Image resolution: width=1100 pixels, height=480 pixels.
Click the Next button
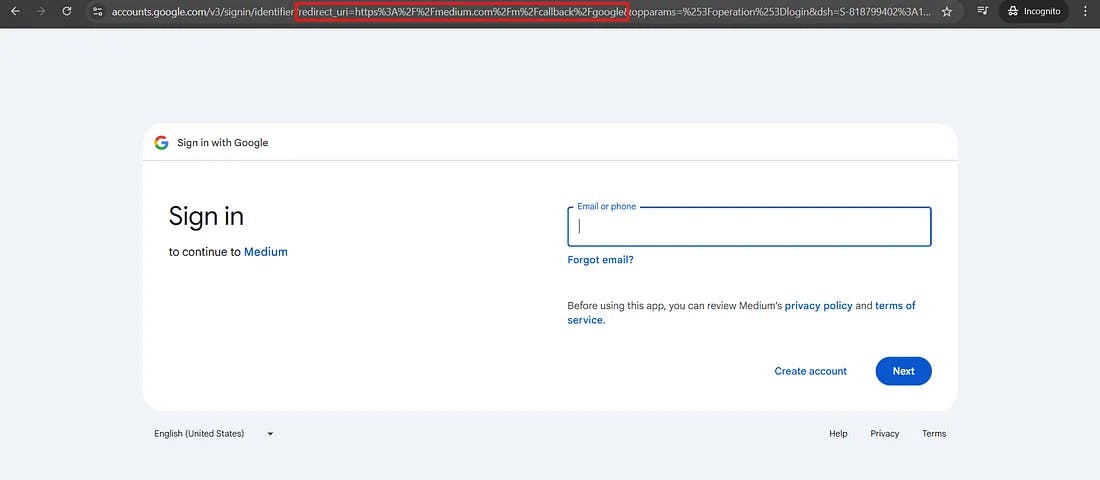[904, 371]
